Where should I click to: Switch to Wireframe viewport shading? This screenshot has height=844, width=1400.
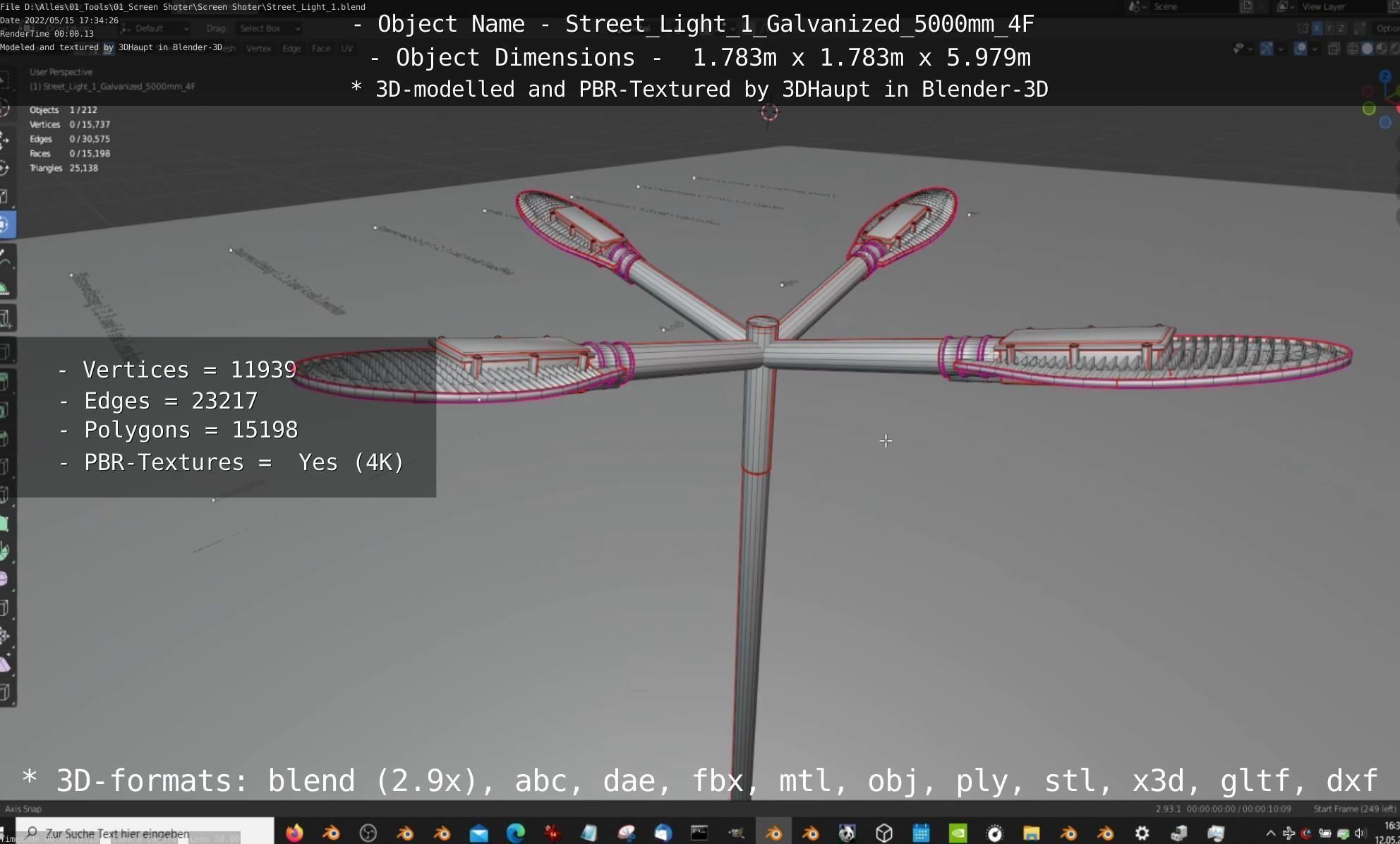click(x=1353, y=49)
